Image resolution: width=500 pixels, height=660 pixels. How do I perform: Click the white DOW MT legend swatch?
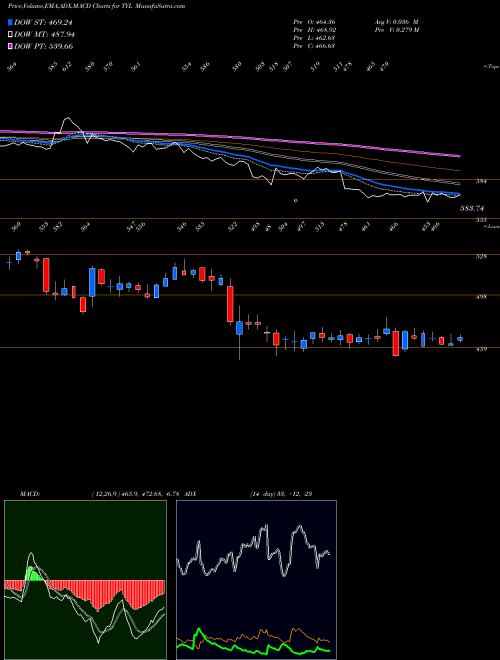(11, 35)
